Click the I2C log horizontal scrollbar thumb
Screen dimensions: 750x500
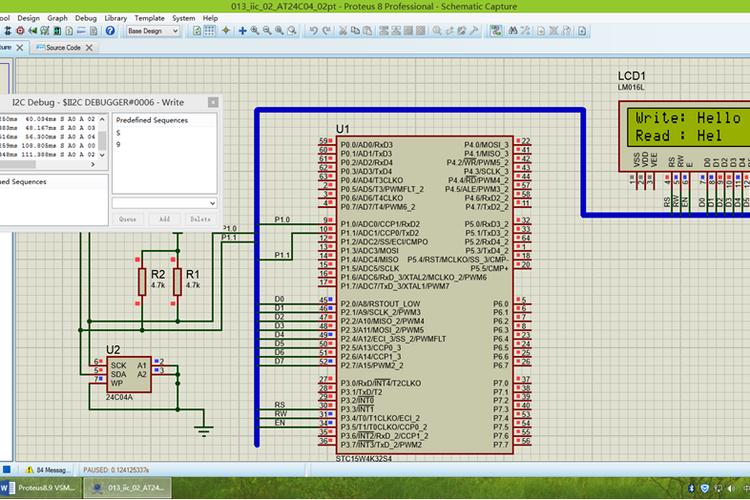[x=18, y=164]
